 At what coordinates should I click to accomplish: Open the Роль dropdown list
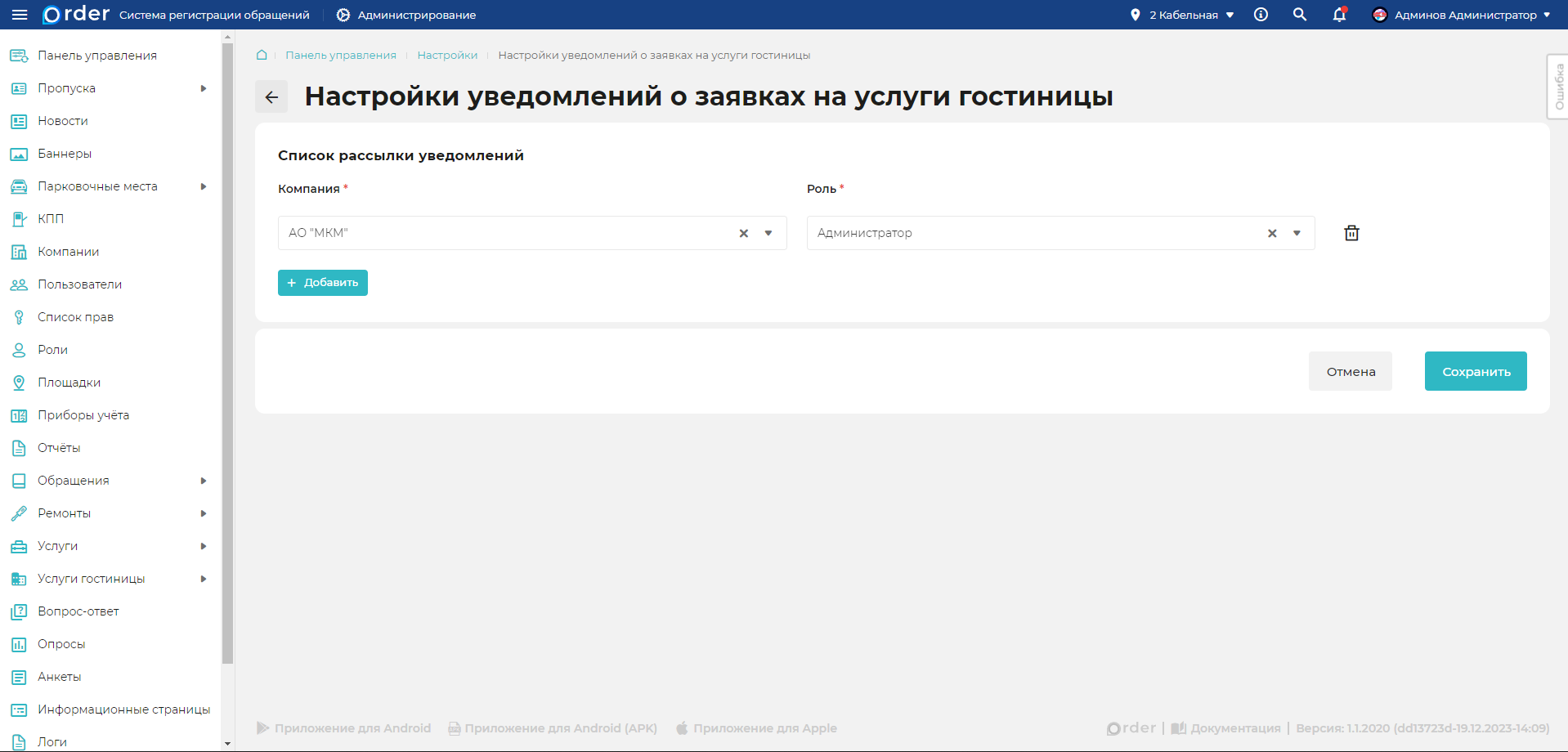point(1297,233)
